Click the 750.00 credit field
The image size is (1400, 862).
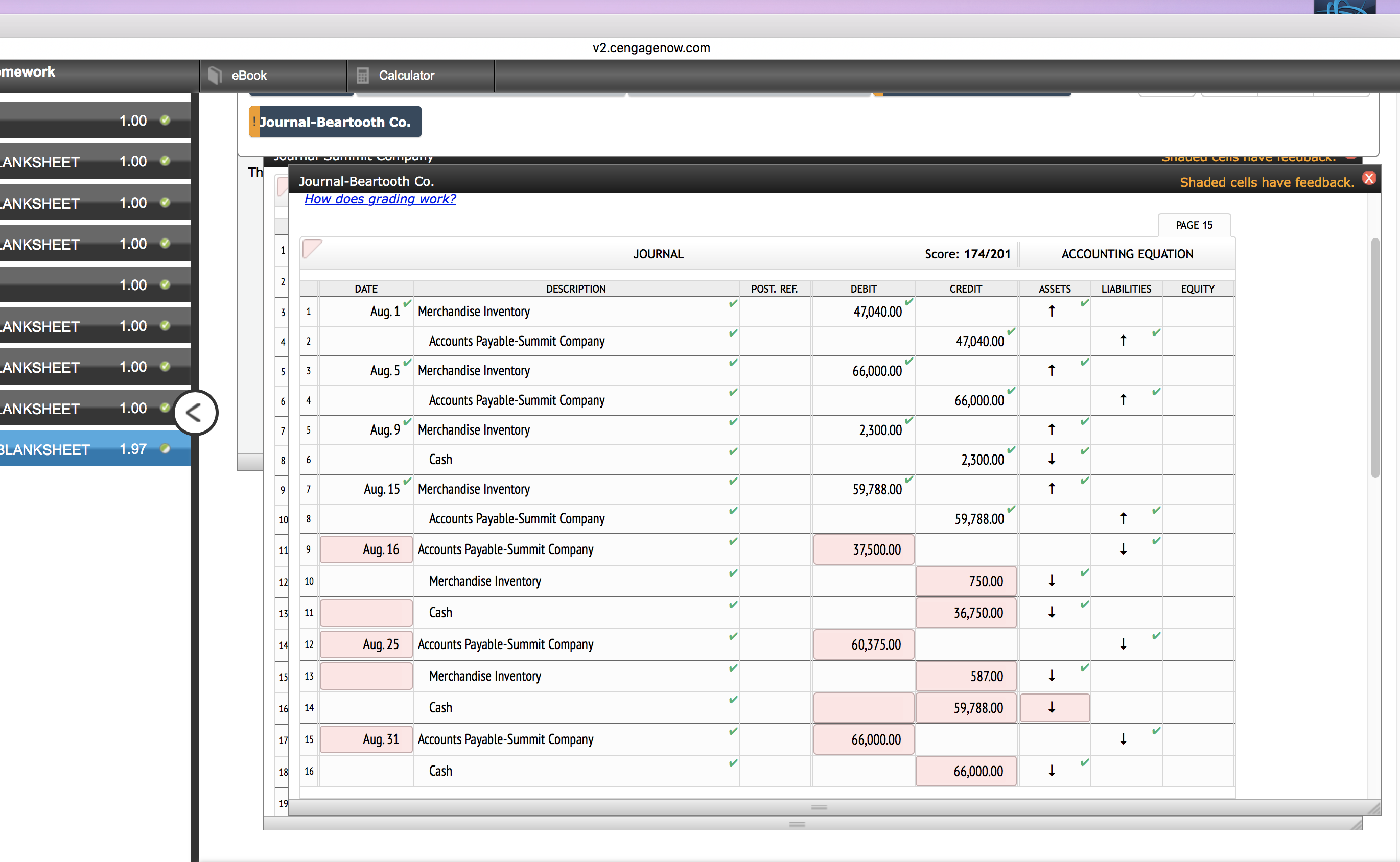[966, 582]
